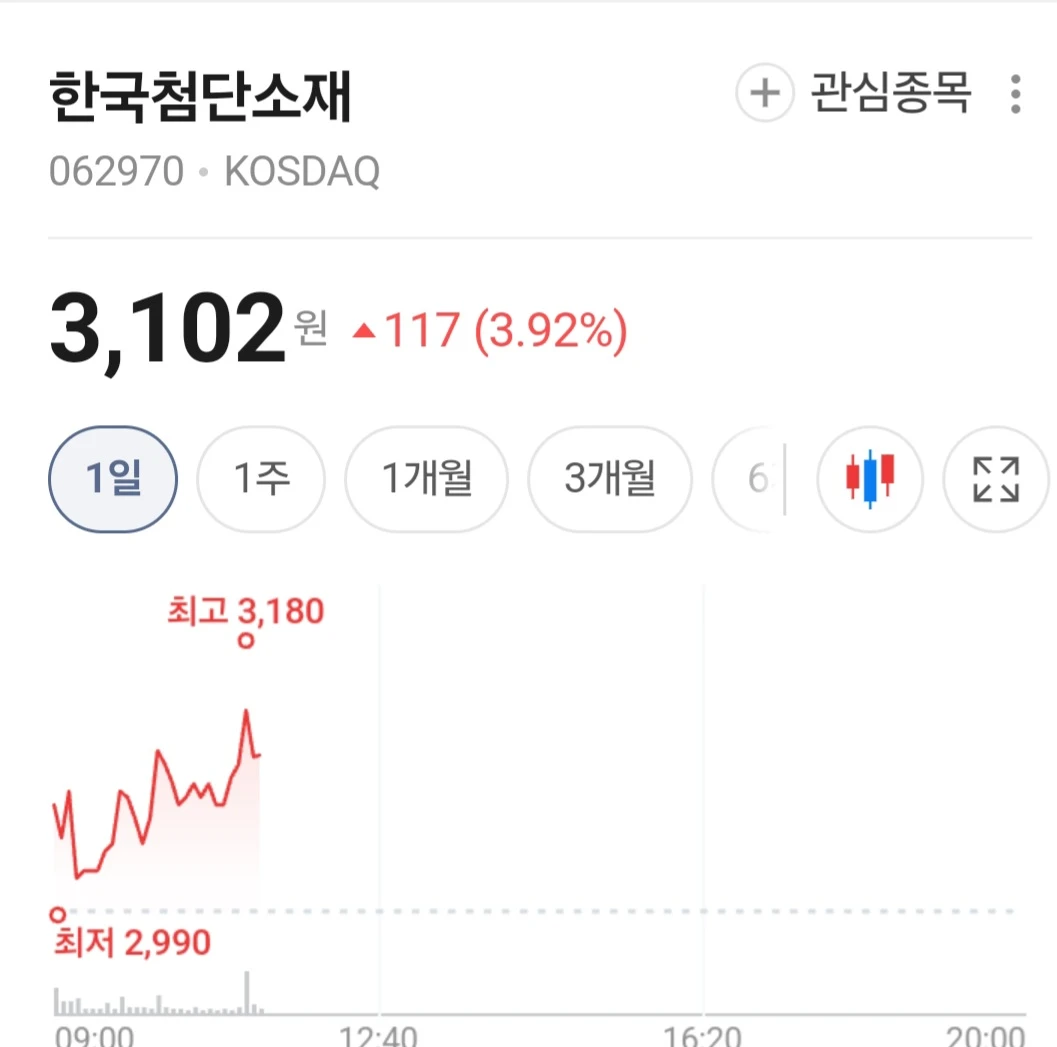
Task: Select the 1일 period tab
Action: point(113,479)
